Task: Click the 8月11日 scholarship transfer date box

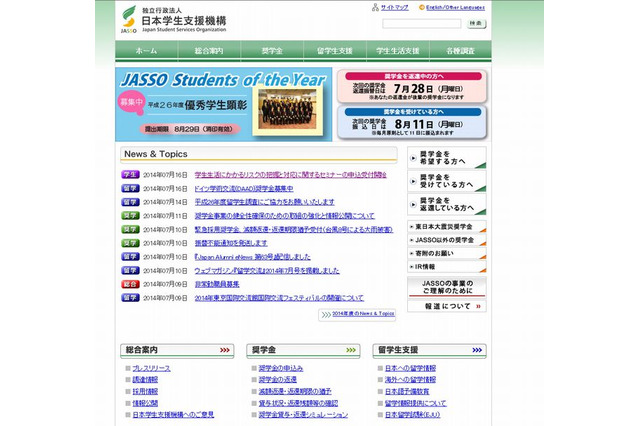Action: (412, 122)
